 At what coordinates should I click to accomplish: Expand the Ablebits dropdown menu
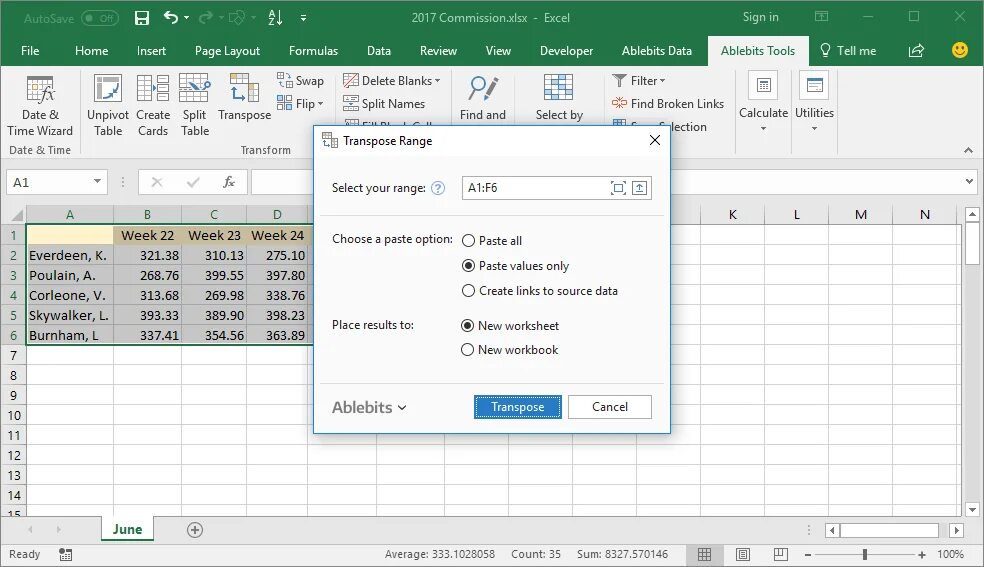[x=369, y=408]
